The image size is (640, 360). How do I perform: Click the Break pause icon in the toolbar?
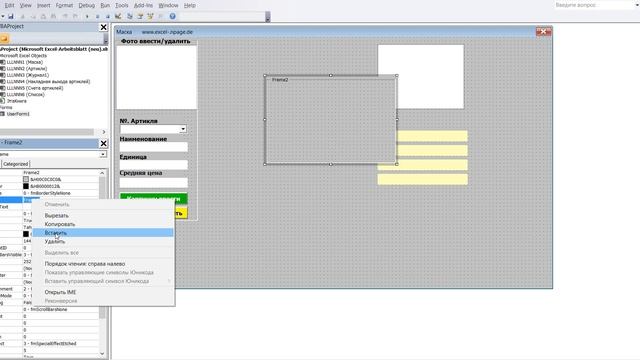pos(97,16)
